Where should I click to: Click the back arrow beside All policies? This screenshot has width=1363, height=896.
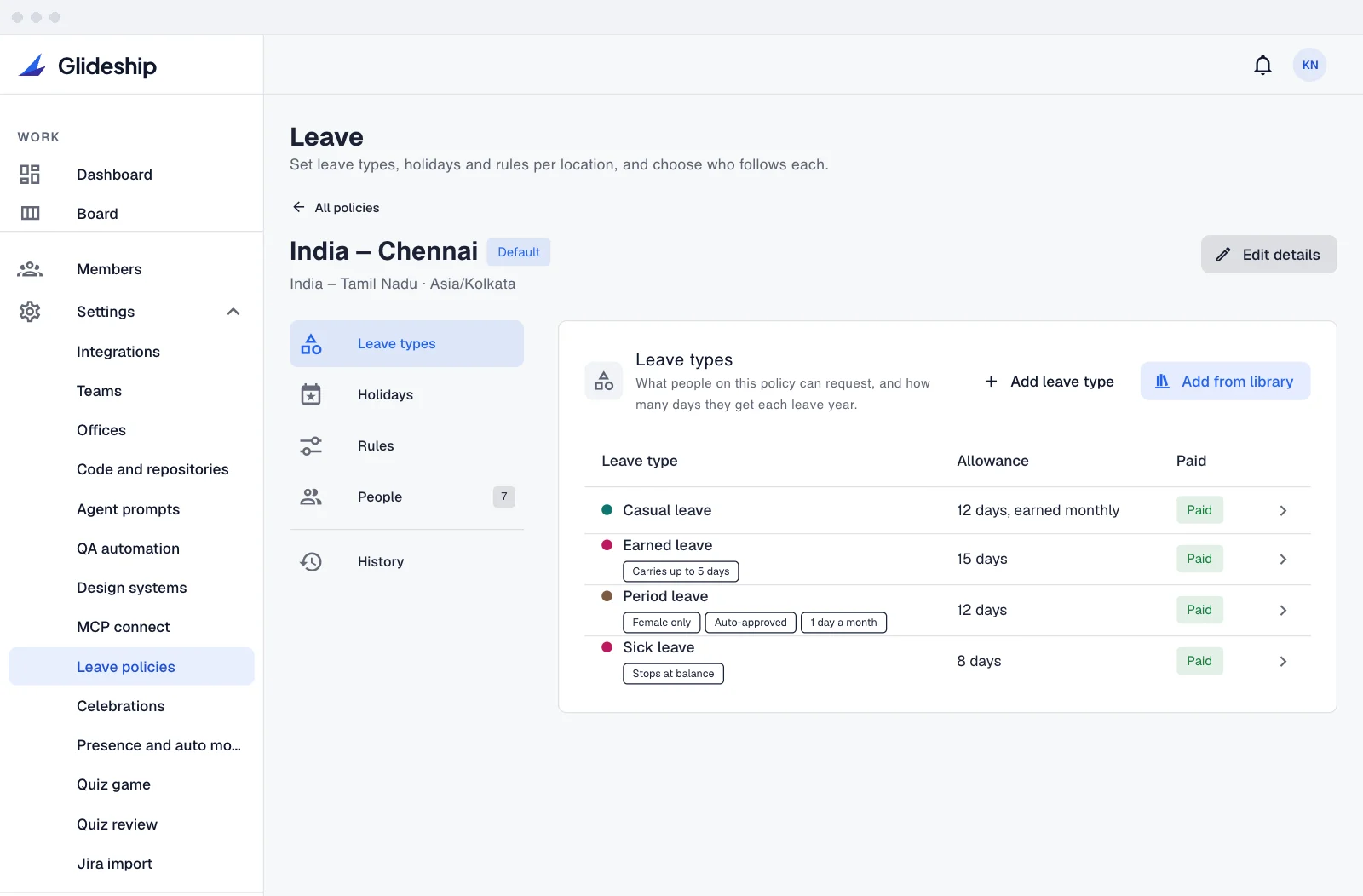coord(298,207)
